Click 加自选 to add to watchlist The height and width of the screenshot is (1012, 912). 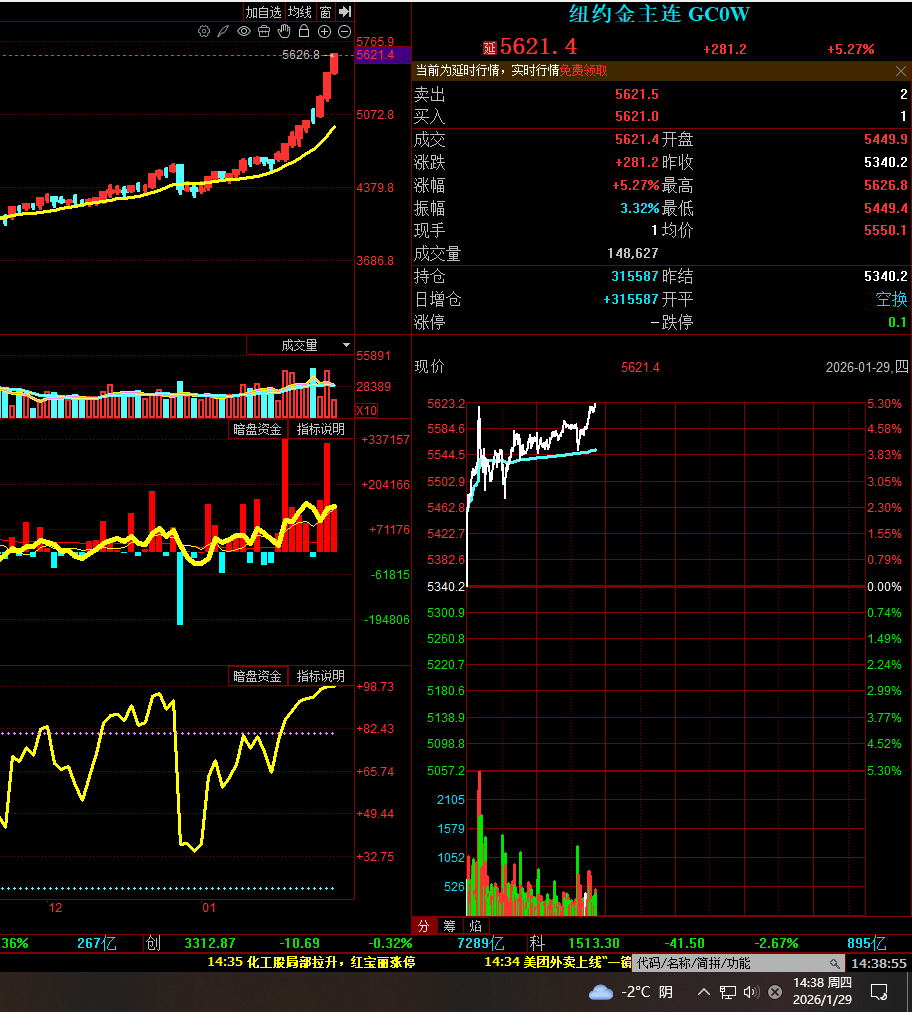pos(263,12)
